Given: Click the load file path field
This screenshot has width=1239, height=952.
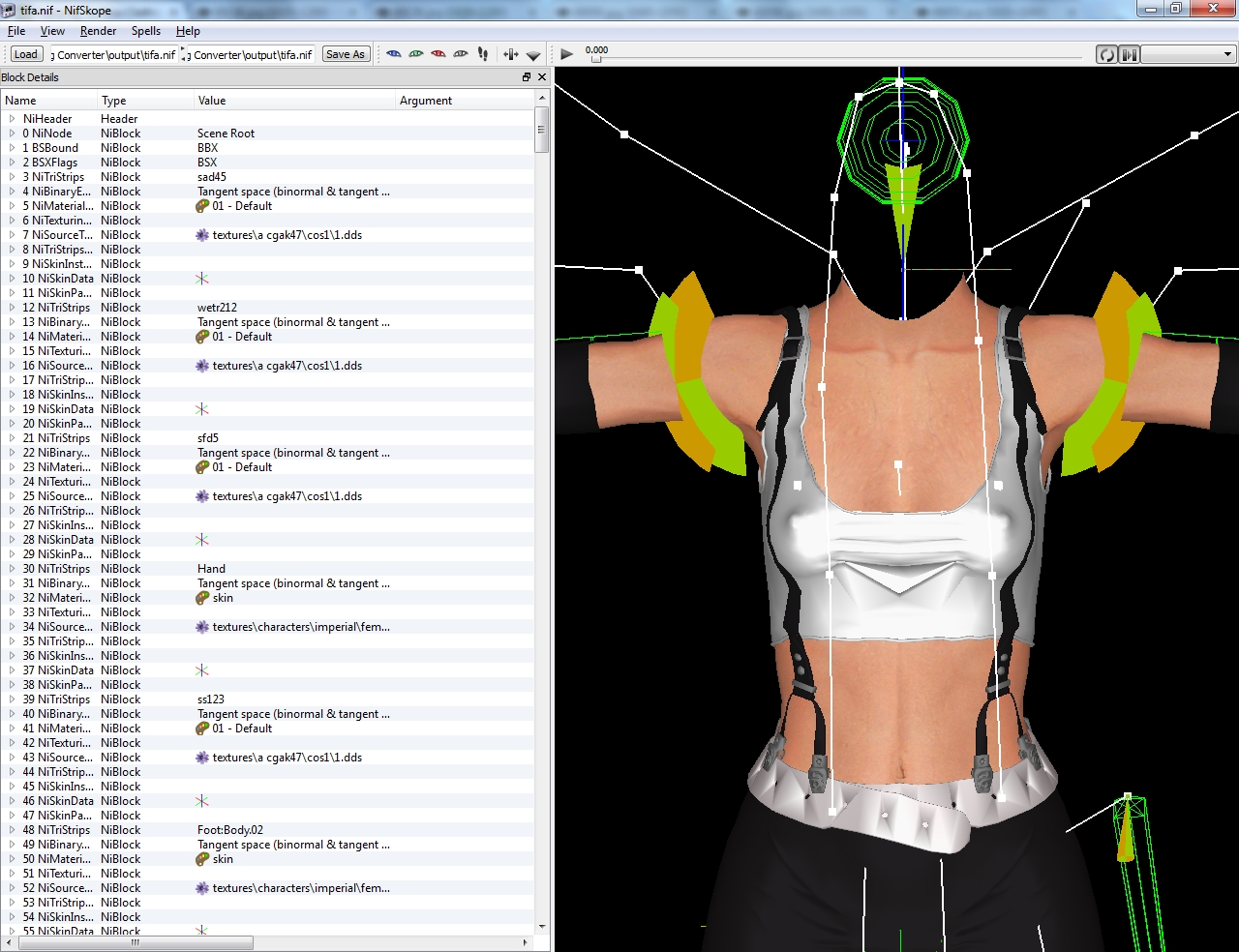Looking at the screenshot, I should coord(116,55).
